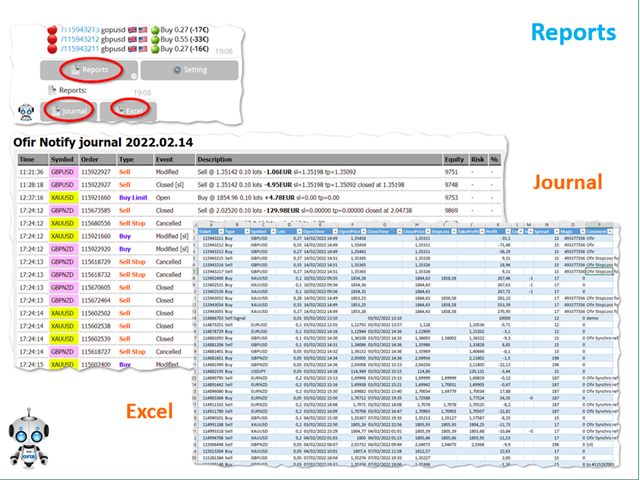Click journal title 'Ofir Notify journal 2022.02.14'

(103, 142)
